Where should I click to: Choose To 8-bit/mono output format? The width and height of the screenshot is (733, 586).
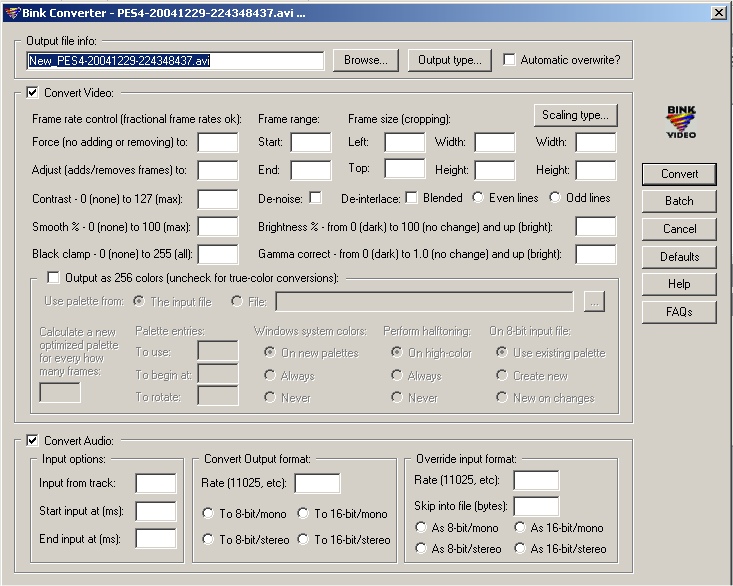click(208, 513)
